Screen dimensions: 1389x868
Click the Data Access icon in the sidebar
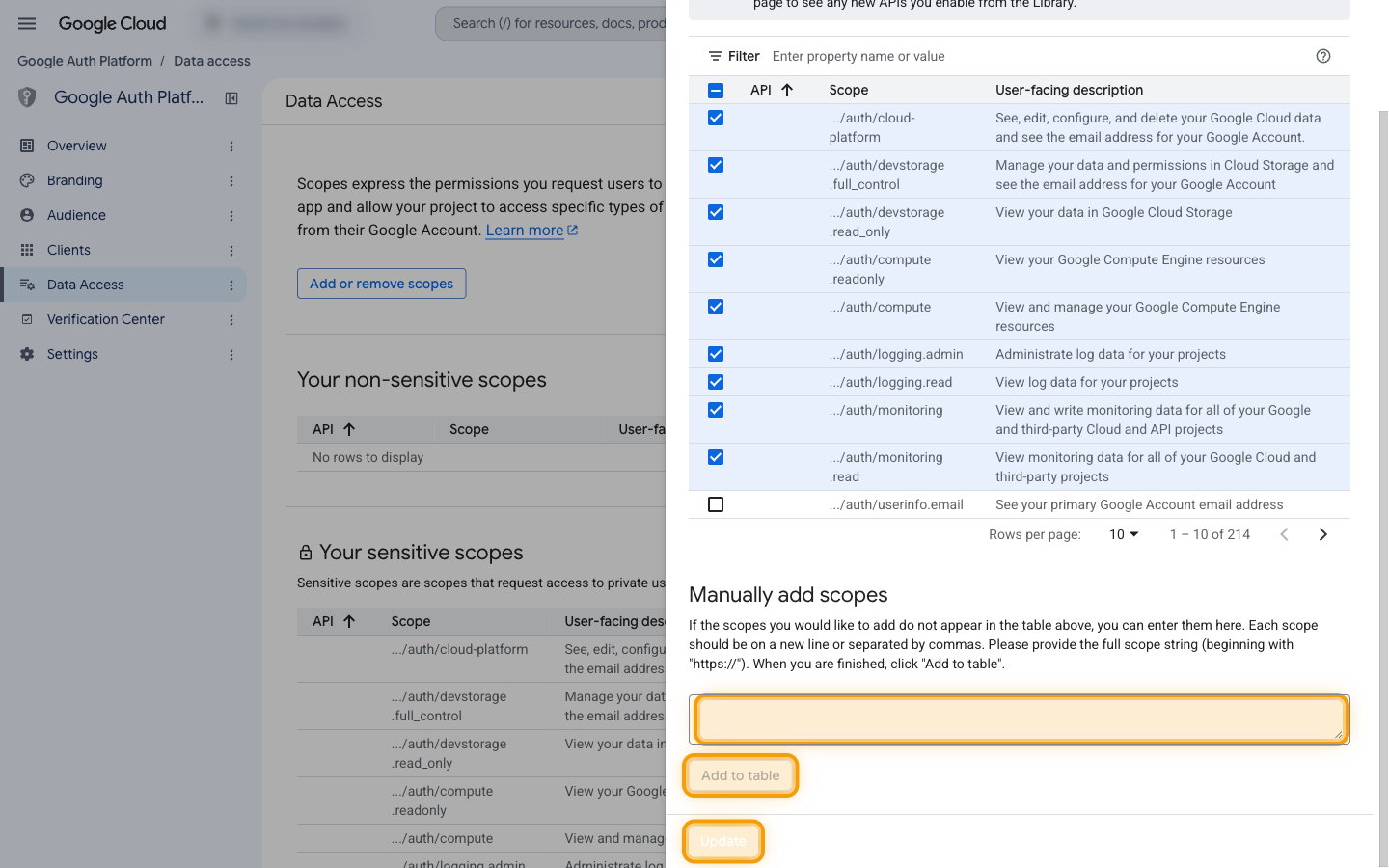(27, 285)
